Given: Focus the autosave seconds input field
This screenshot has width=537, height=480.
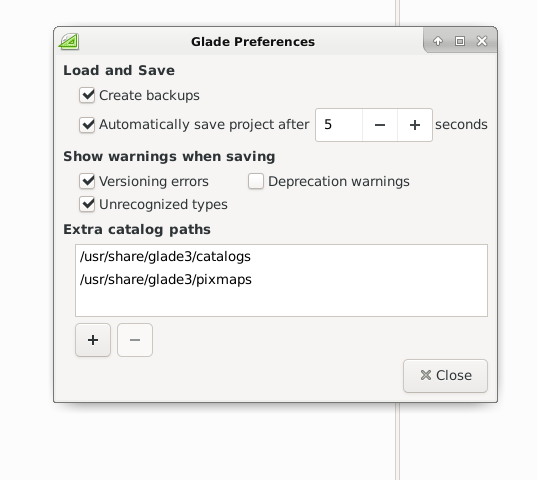Looking at the screenshot, I should 339,125.
